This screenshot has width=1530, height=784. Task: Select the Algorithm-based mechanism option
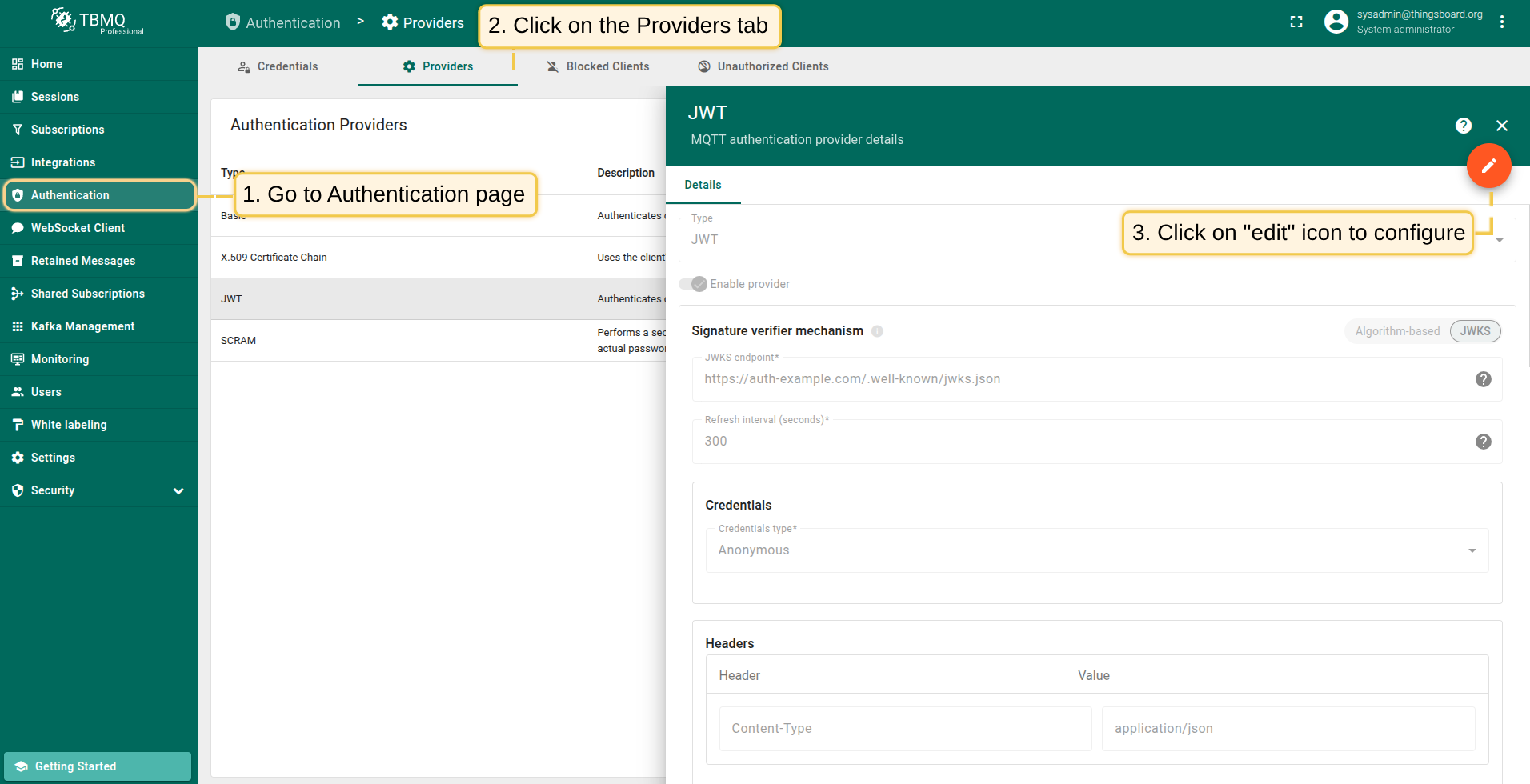point(1396,331)
